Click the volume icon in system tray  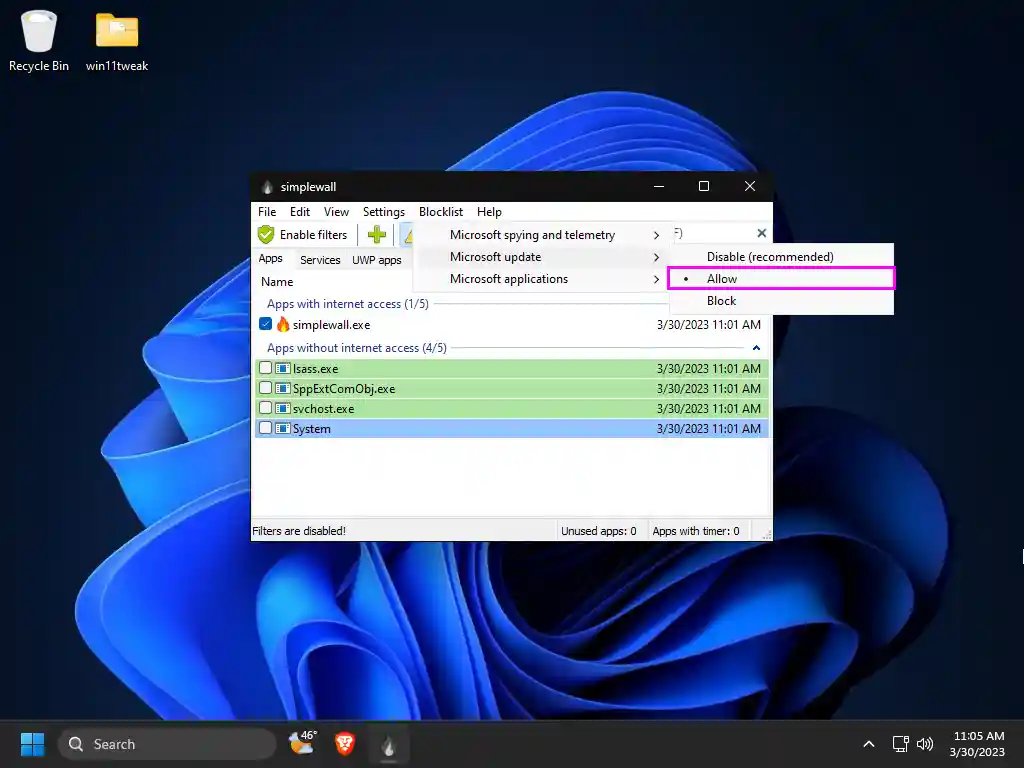[925, 744]
